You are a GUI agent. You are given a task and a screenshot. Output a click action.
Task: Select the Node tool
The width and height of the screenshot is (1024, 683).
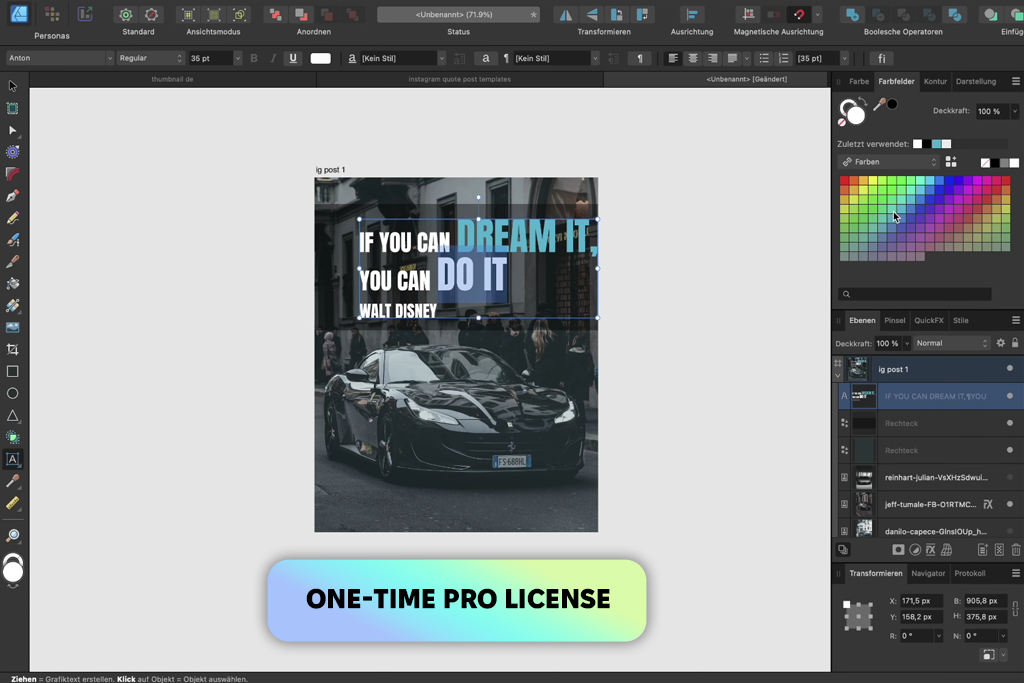[x=12, y=131]
